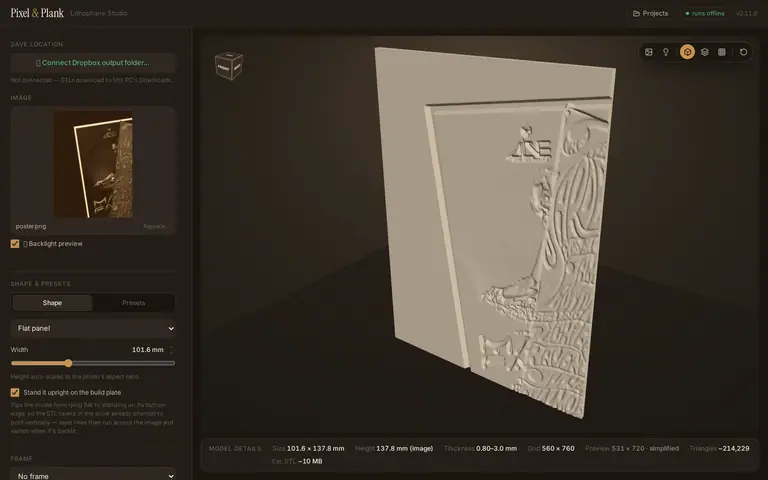Click the 'Lithophane Studio' subtitle text
The image size is (768, 480).
pos(98,13)
